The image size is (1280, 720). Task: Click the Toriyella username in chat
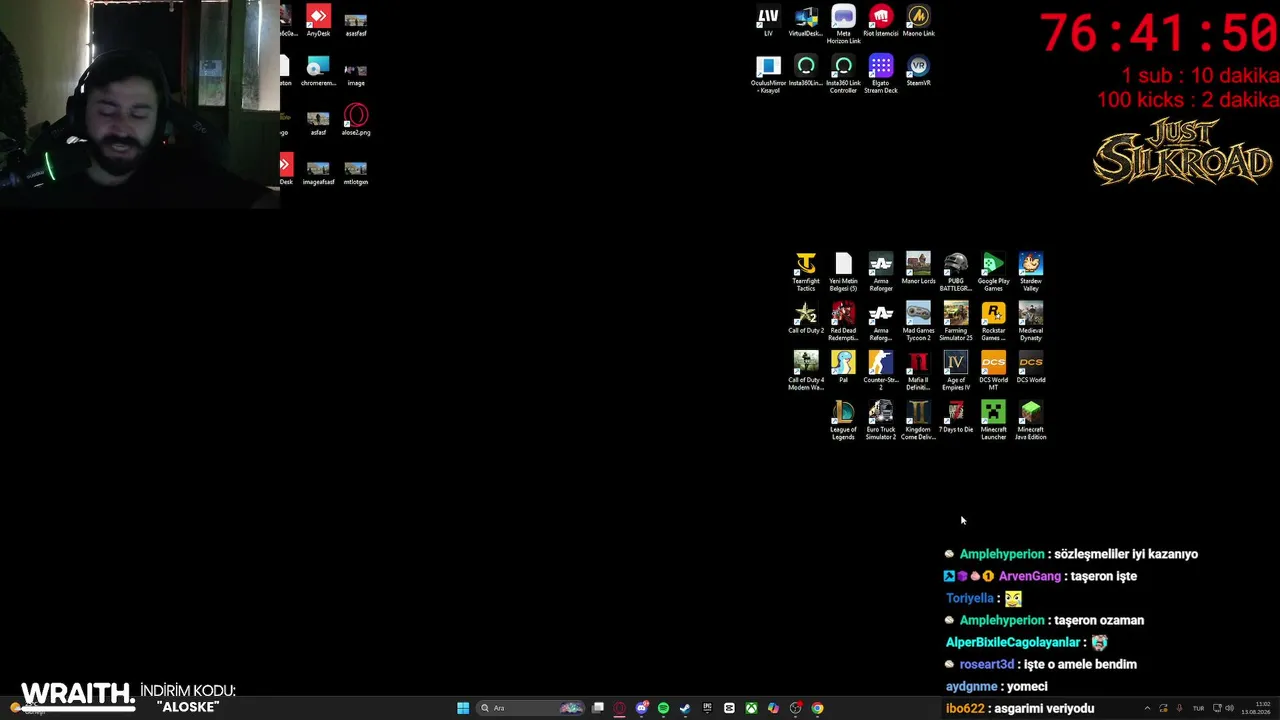970,598
